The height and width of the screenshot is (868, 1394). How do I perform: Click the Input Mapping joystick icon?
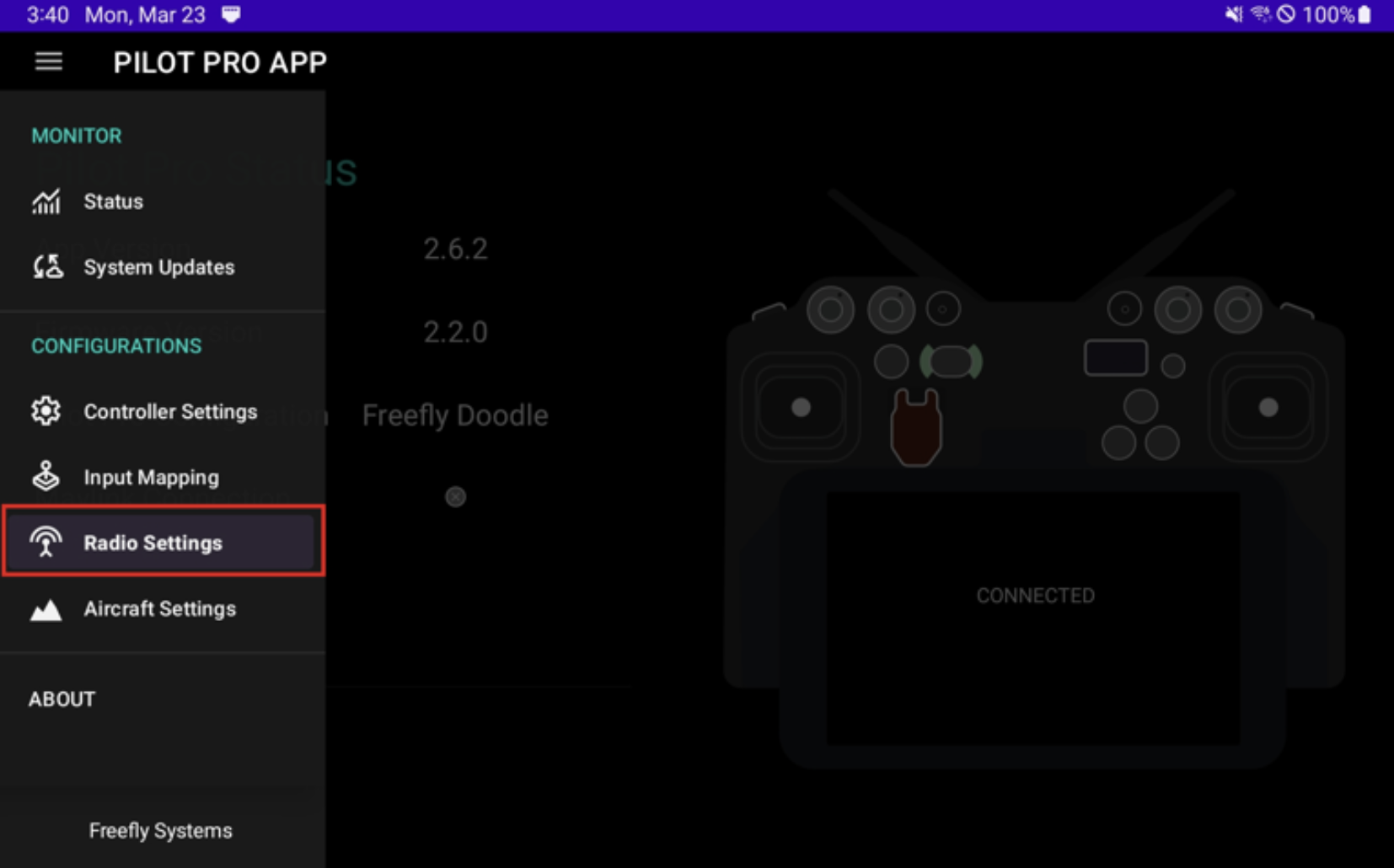[x=46, y=476]
